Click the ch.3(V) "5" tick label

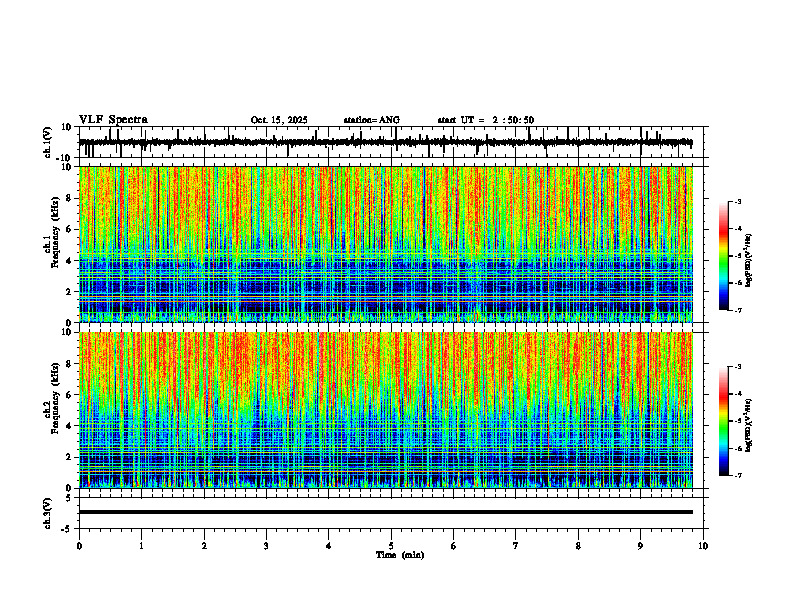tap(69, 497)
